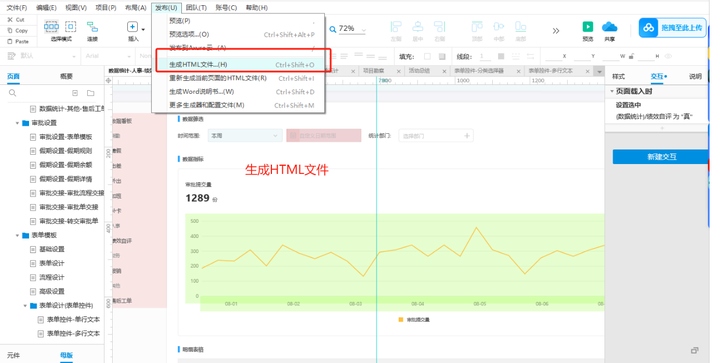Click the 选择部门 department input on canvas
This screenshot has width=720, height=363.
pos(436,136)
